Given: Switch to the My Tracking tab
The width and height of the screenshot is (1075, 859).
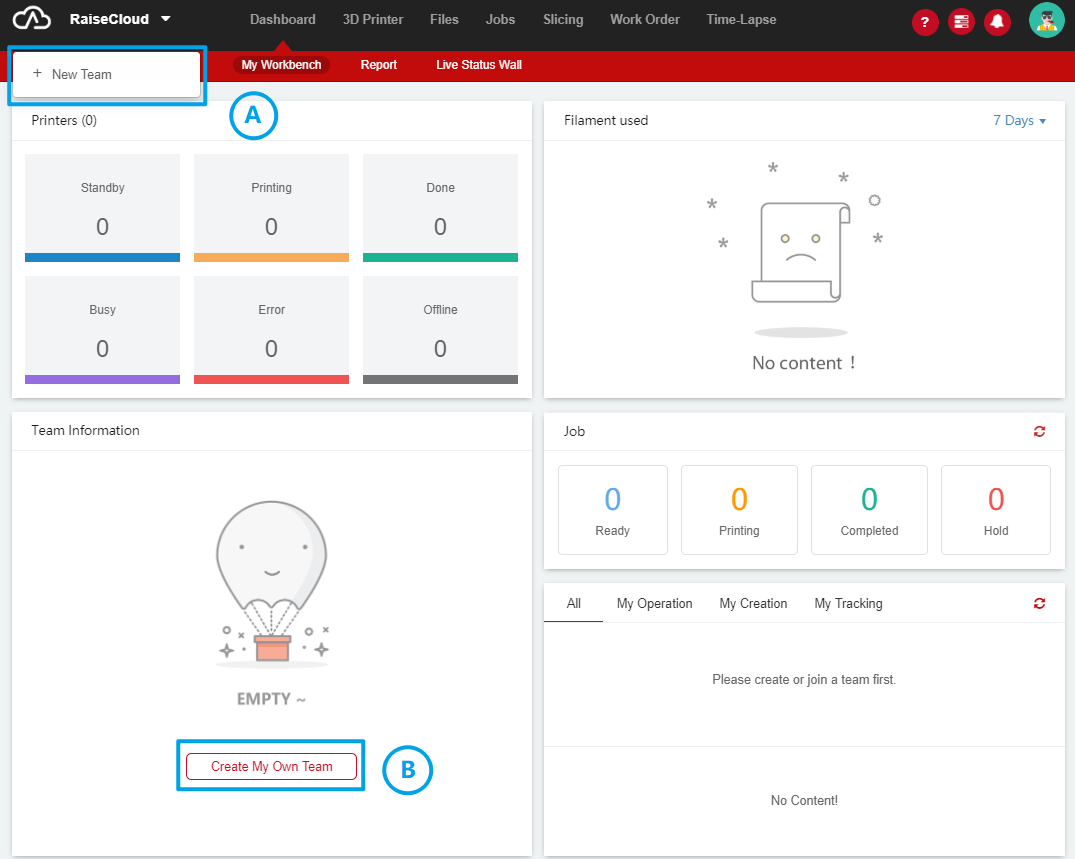Looking at the screenshot, I should click(x=848, y=603).
